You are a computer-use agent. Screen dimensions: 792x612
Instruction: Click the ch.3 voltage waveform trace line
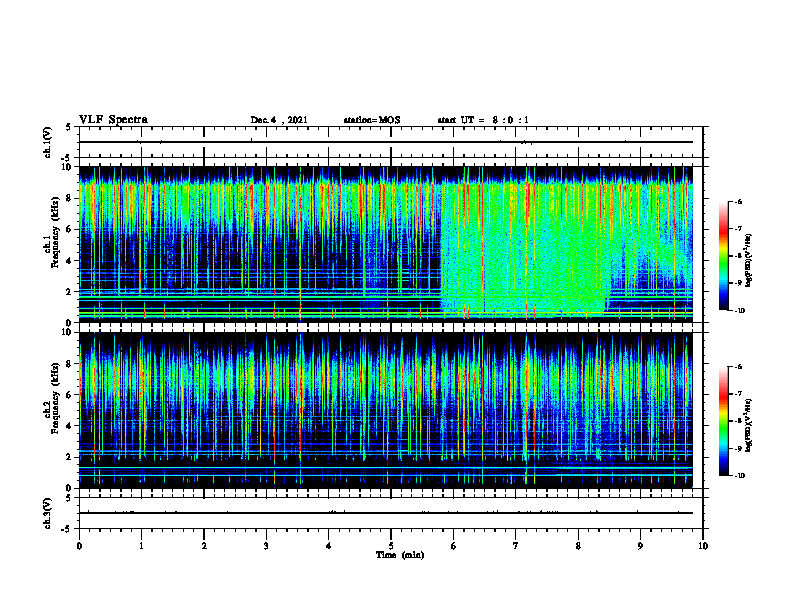(386, 513)
